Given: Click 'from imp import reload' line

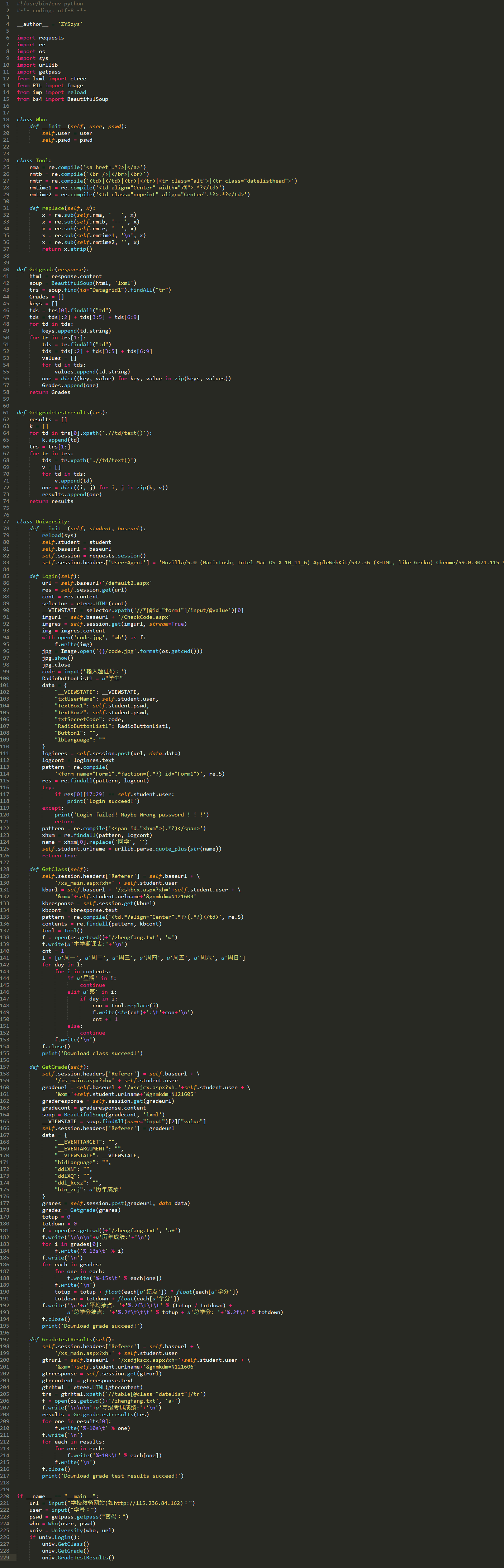Looking at the screenshot, I should pos(52,93).
